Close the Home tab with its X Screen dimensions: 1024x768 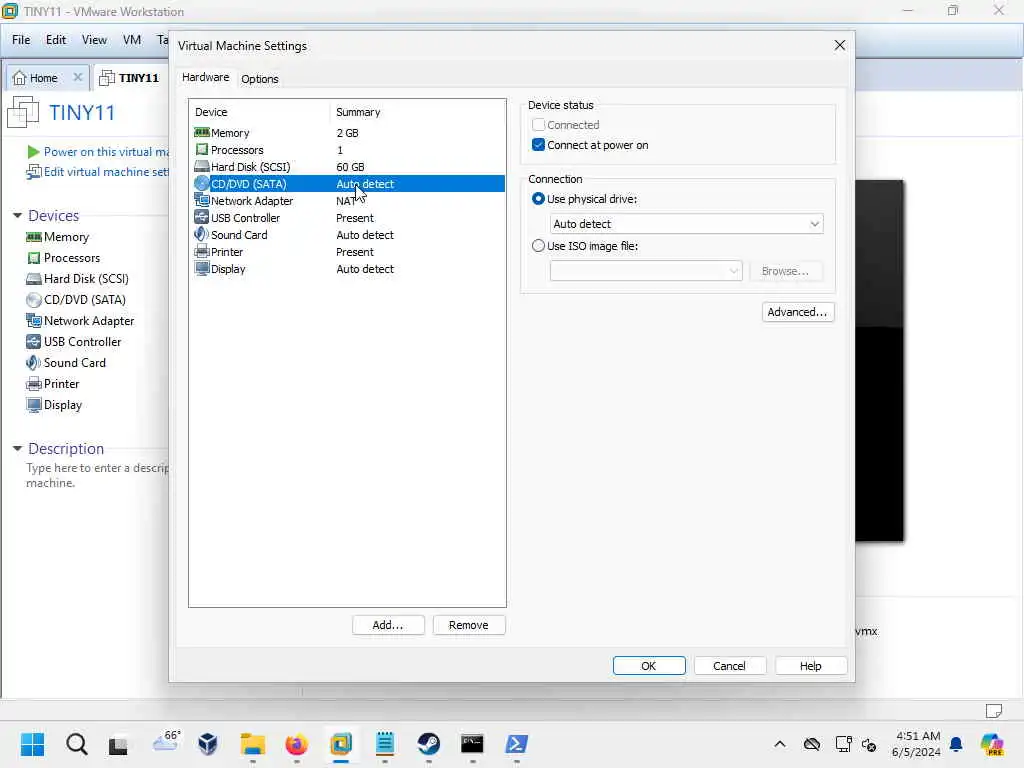[x=78, y=77]
